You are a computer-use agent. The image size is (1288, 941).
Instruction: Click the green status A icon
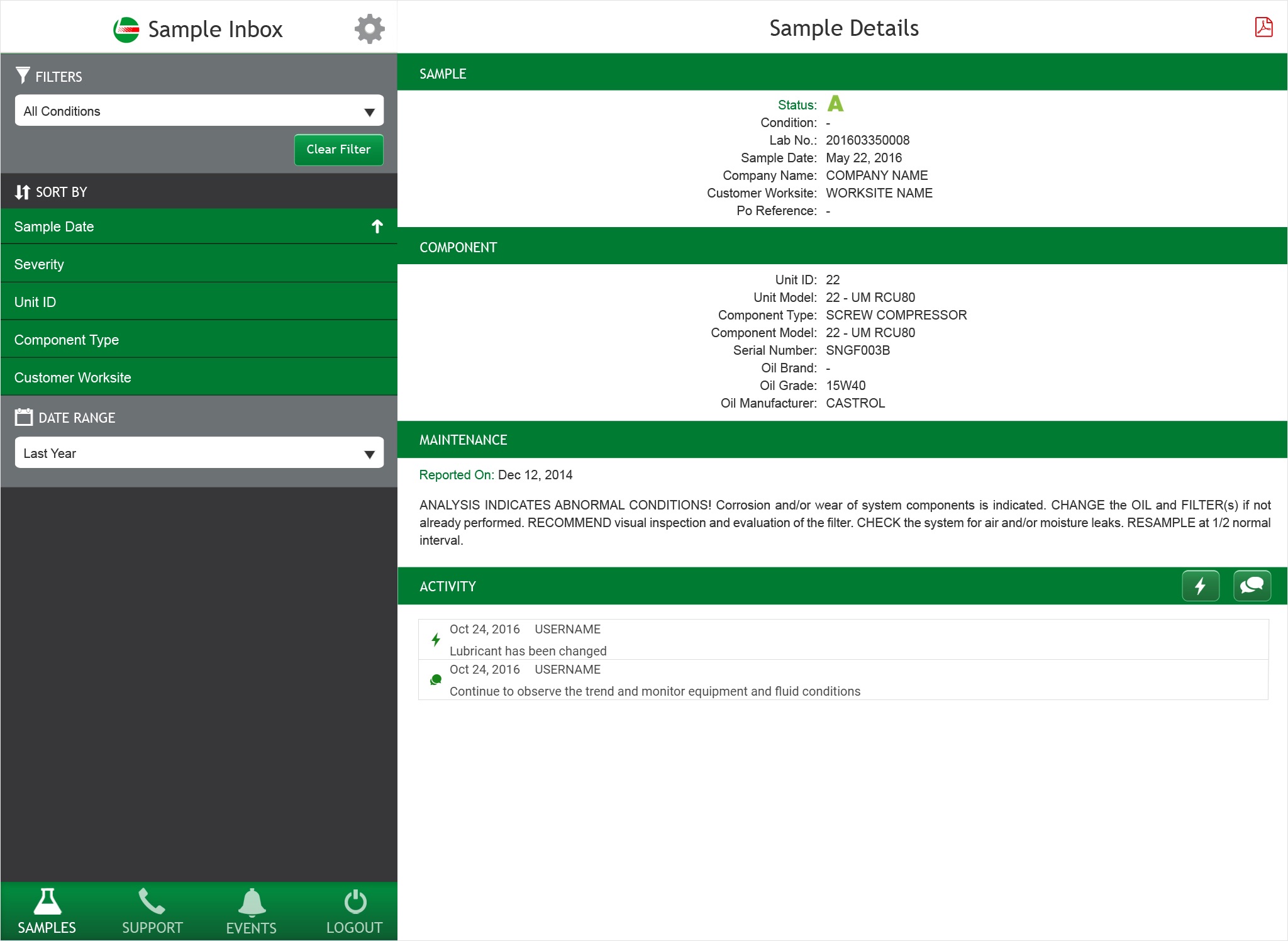(835, 104)
